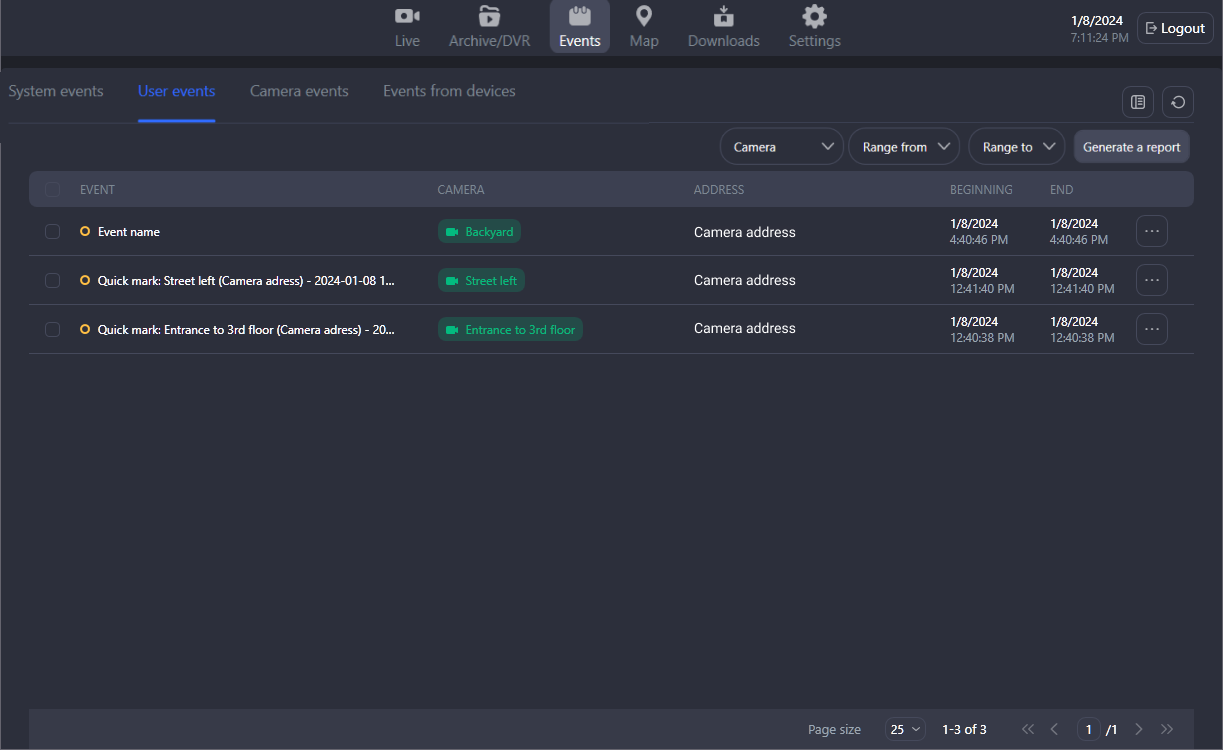Image resolution: width=1223 pixels, height=750 pixels.
Task: Open the Page size dropdown
Action: pos(905,729)
